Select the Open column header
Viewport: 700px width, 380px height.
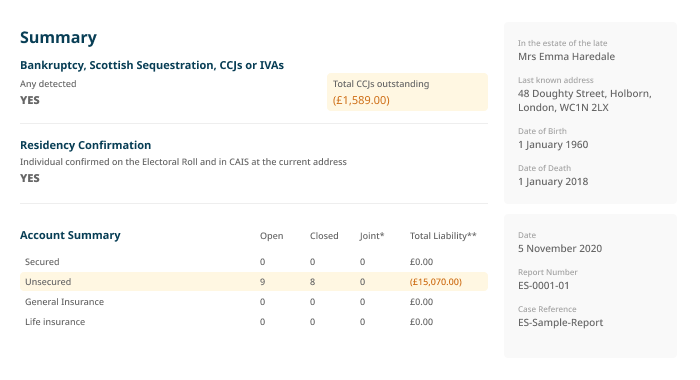[x=271, y=236]
